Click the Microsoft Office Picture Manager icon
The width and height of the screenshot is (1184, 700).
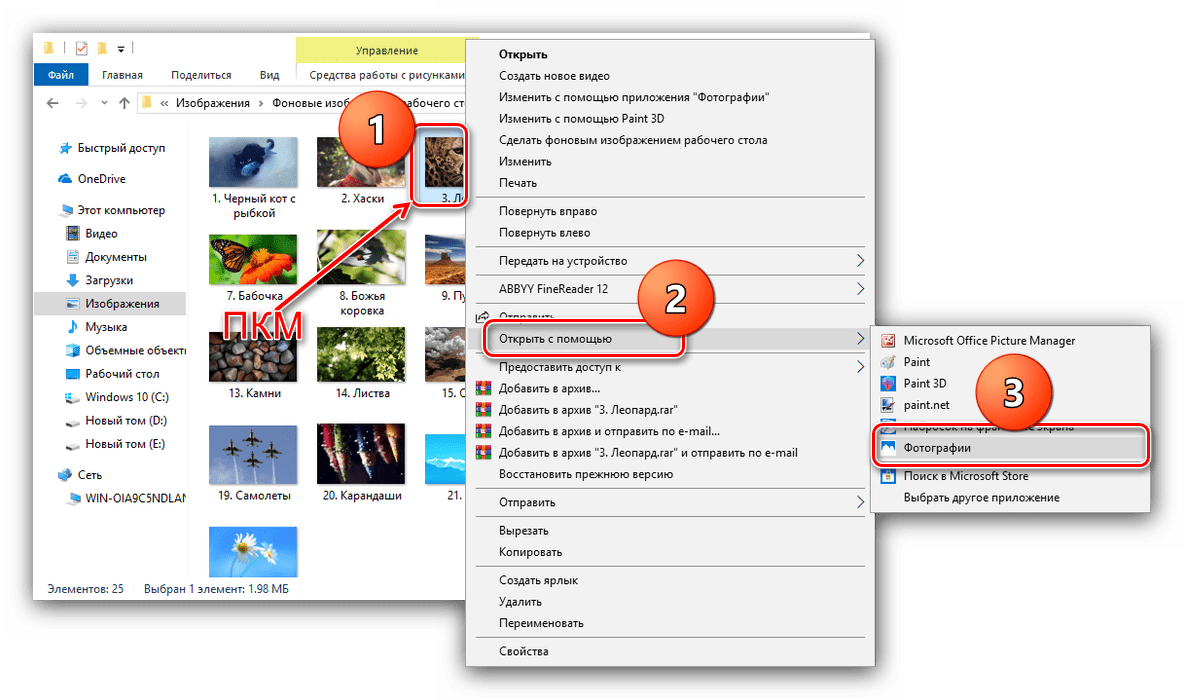(x=888, y=341)
